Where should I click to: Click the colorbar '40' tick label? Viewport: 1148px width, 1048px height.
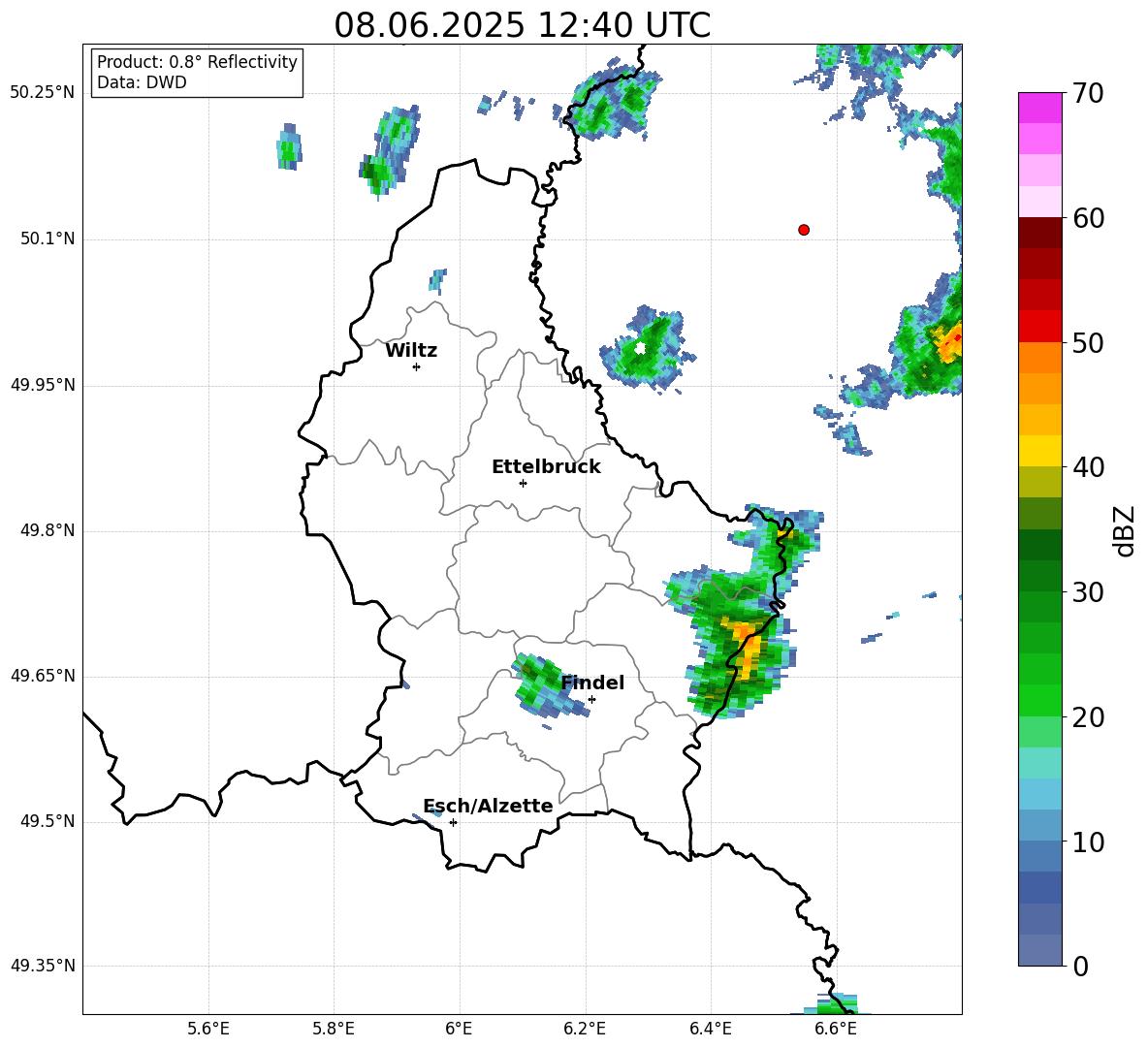point(1088,467)
